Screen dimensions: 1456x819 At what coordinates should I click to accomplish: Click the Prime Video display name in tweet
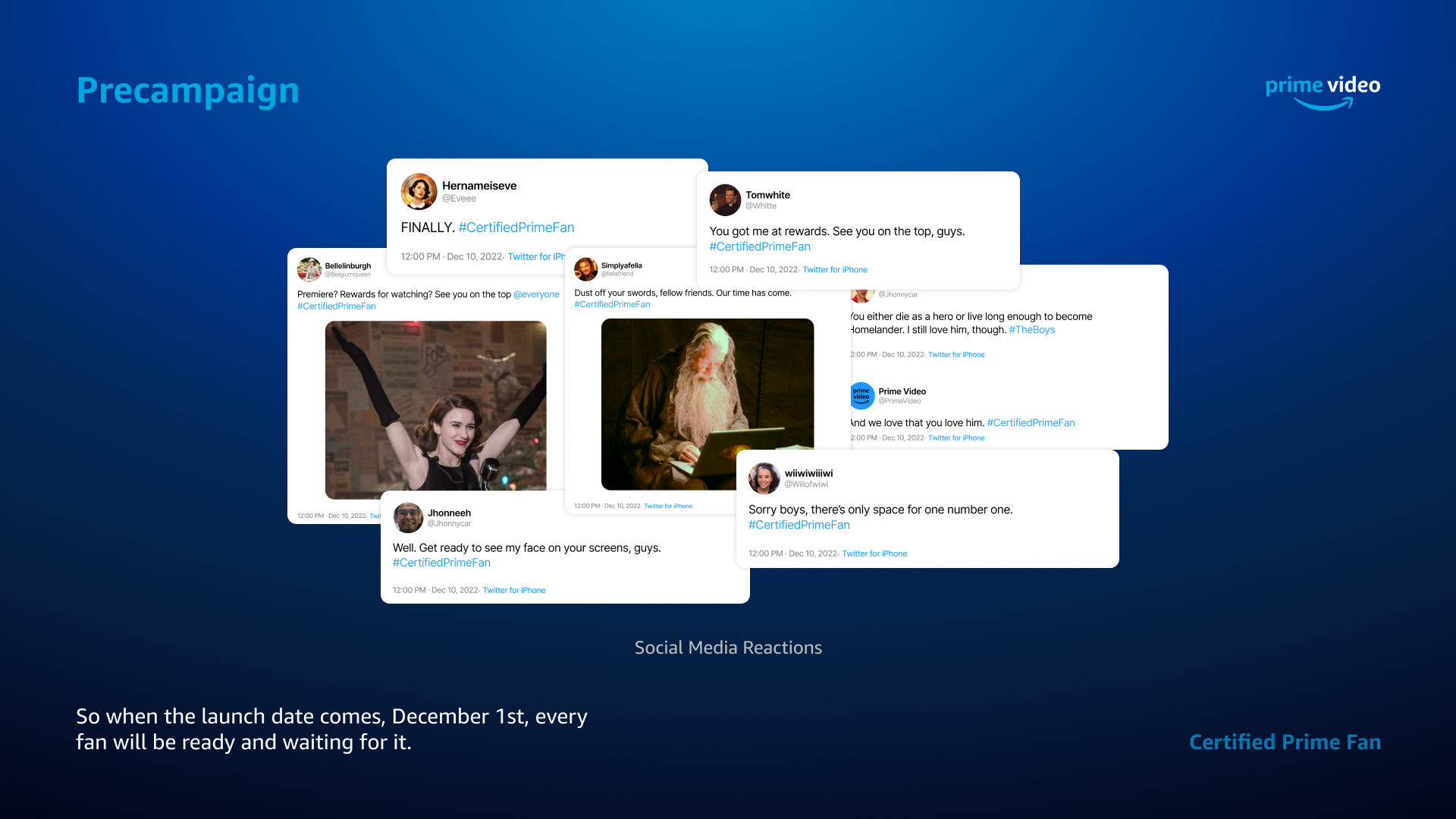tap(902, 392)
